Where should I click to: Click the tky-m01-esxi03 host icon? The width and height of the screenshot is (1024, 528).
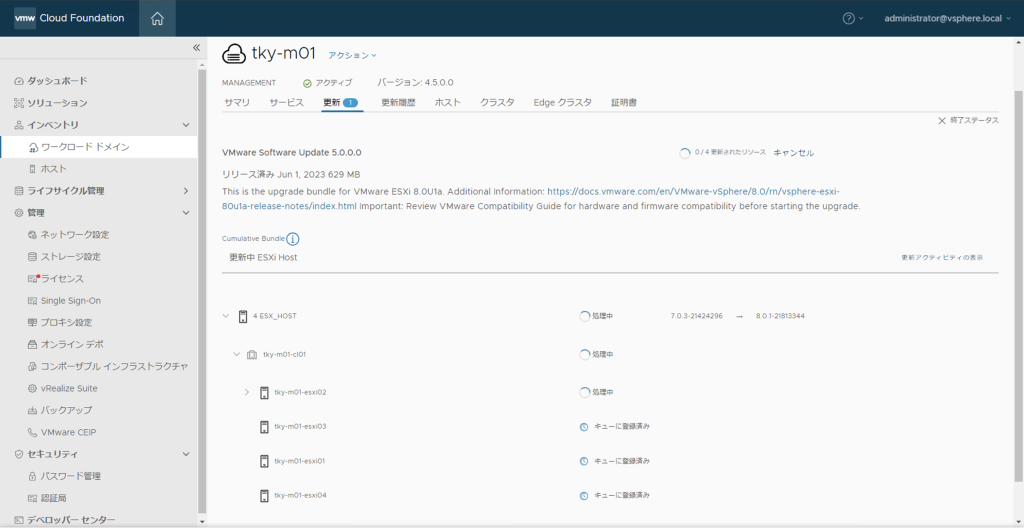(264, 427)
